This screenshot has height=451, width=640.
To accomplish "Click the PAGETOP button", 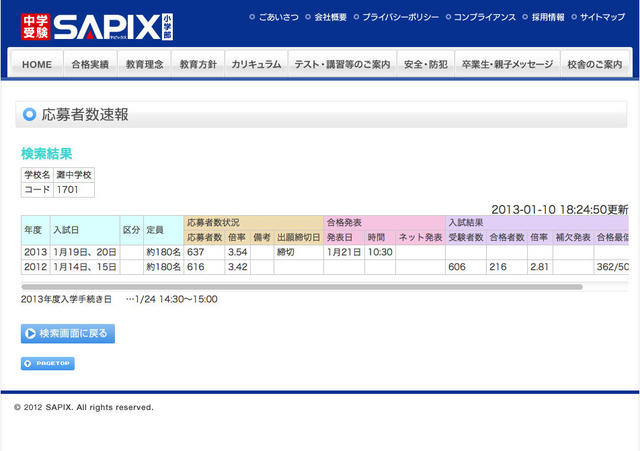I will [x=48, y=363].
